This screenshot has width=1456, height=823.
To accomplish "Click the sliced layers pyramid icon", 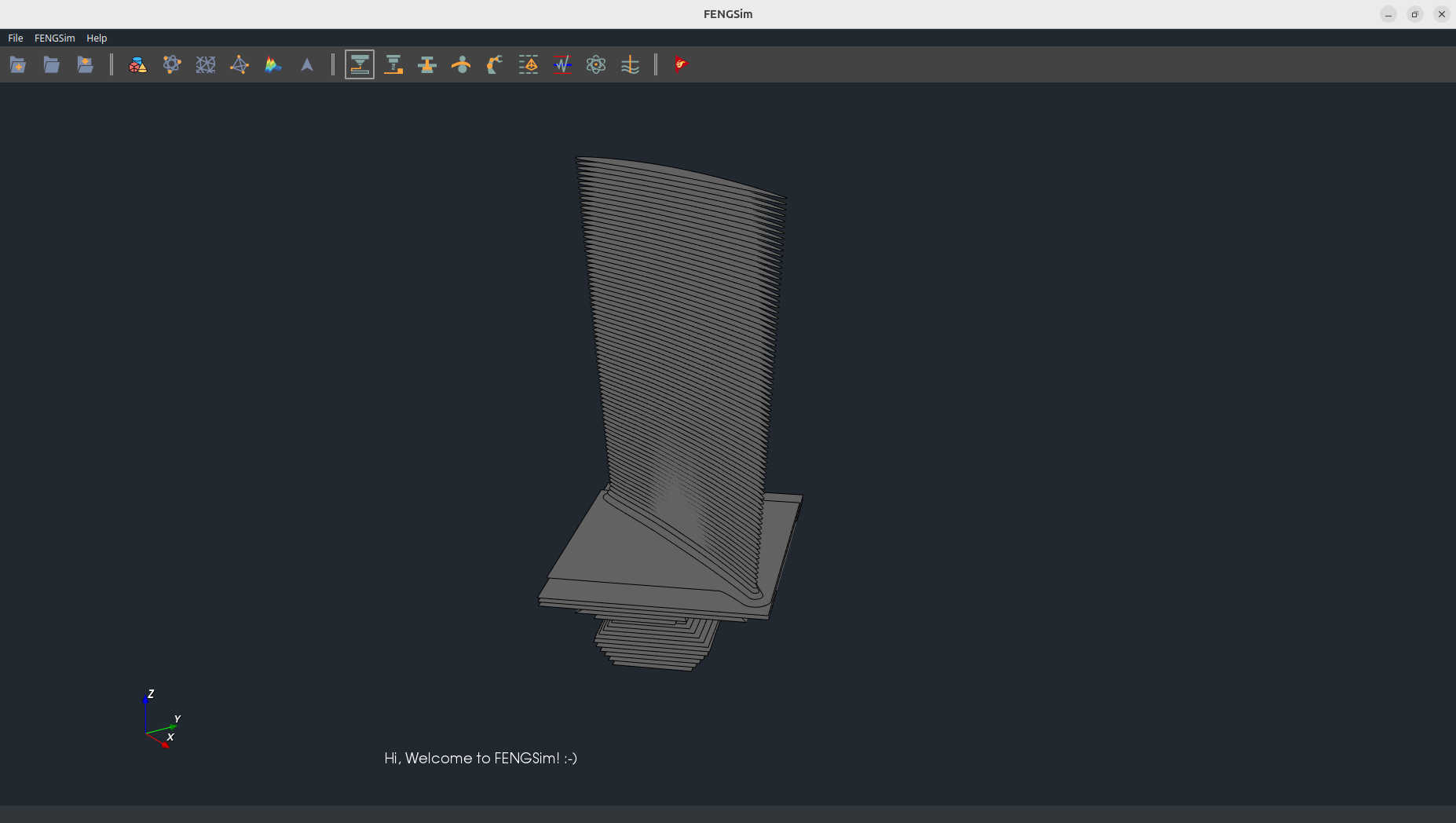I will pos(529,64).
